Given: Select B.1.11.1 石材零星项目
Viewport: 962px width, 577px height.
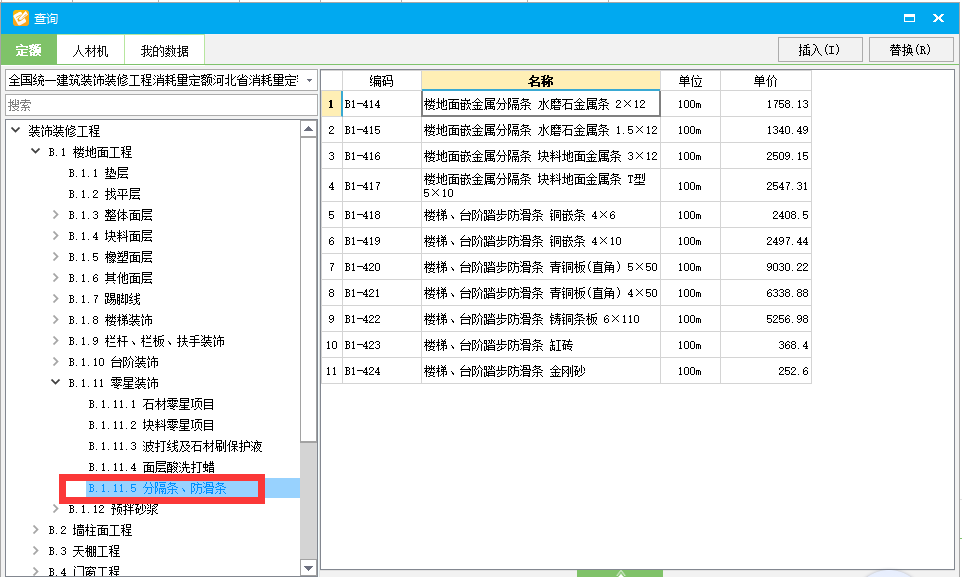Looking at the screenshot, I should (152, 404).
